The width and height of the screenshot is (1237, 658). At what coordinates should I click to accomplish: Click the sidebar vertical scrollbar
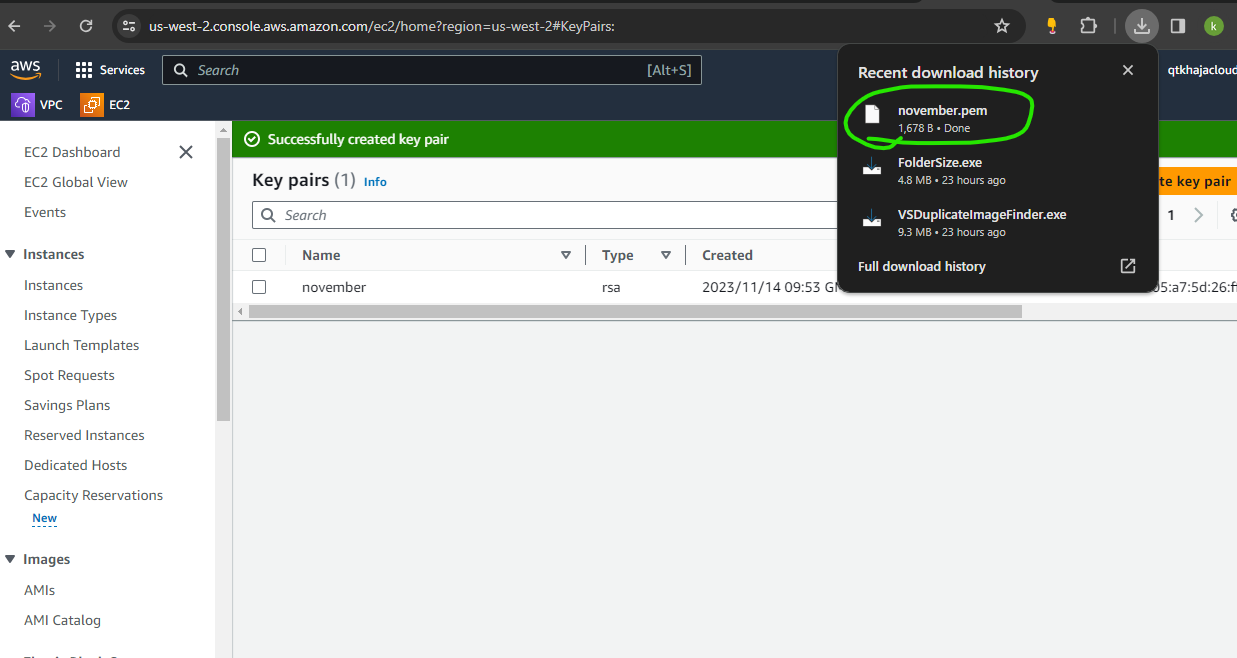223,280
